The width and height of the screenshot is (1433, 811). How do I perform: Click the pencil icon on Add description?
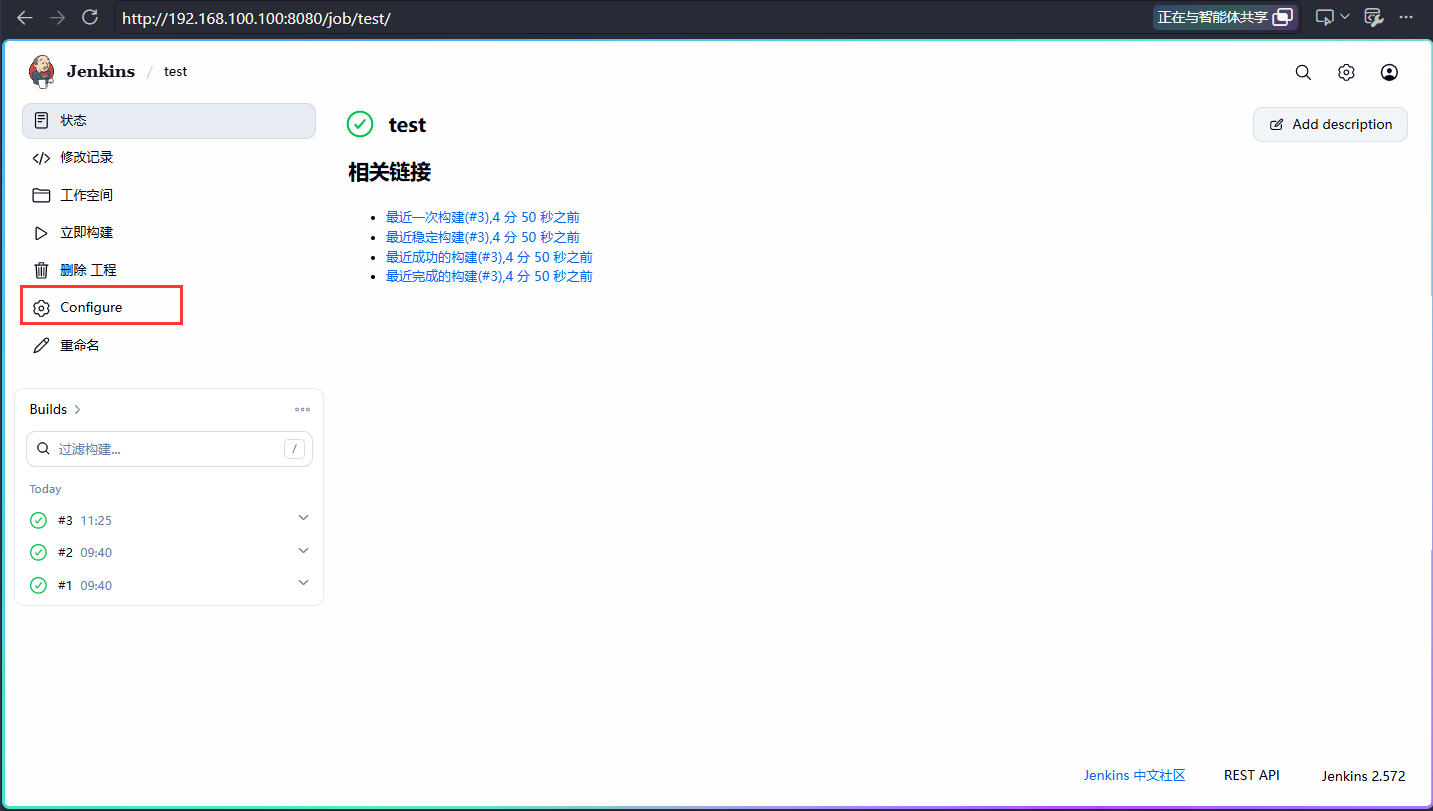click(x=1276, y=125)
